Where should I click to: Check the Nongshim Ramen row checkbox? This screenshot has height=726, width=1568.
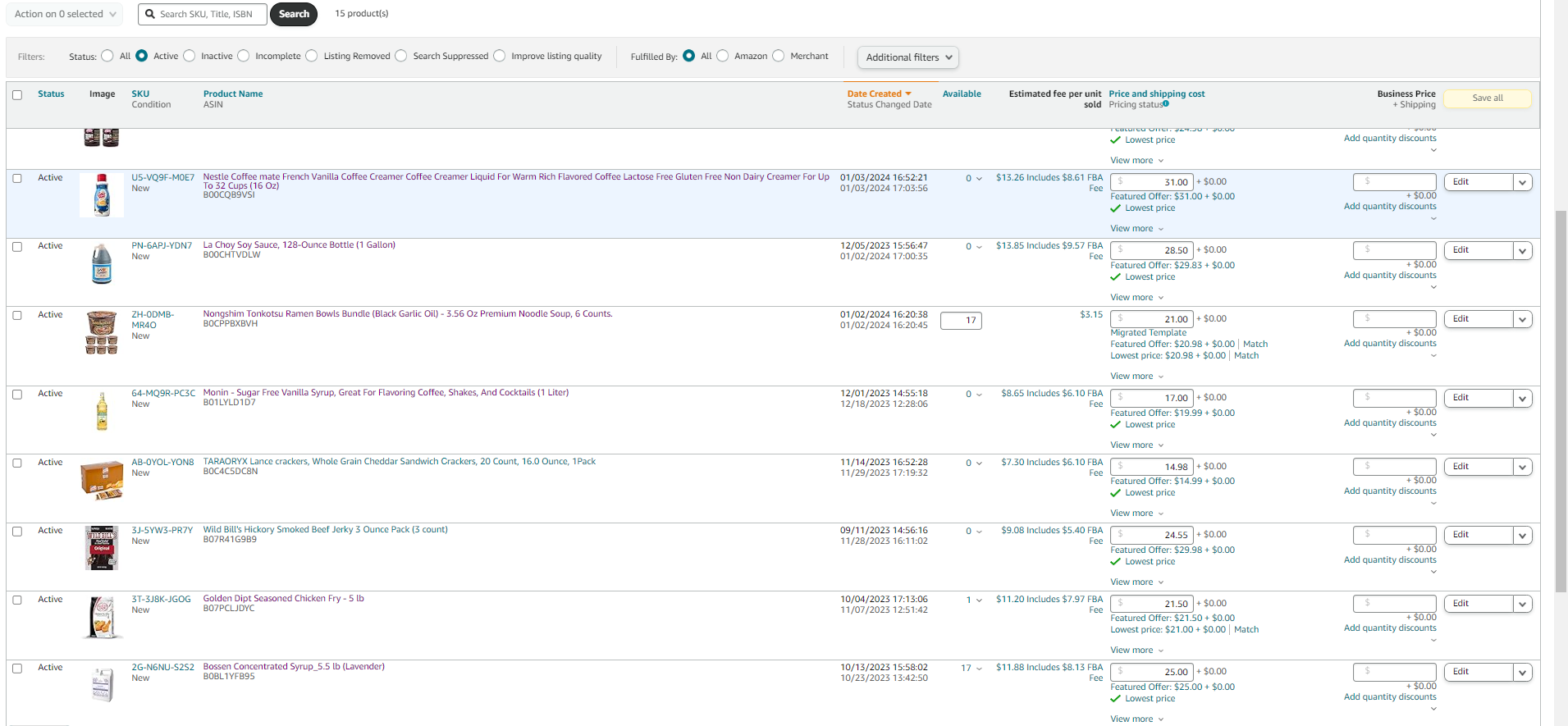coord(17,316)
